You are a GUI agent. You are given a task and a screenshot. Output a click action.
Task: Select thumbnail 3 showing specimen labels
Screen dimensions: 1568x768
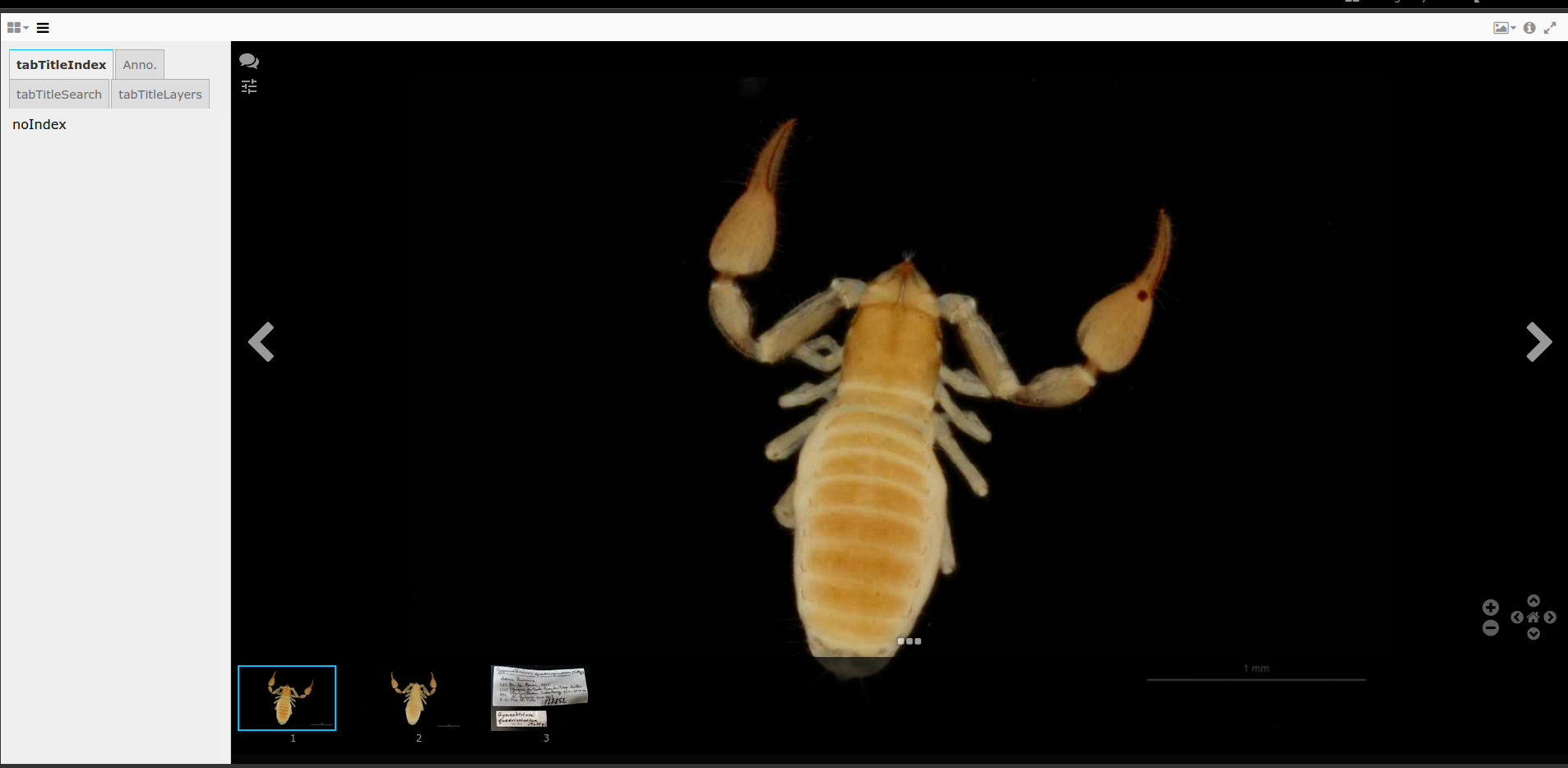[x=540, y=697]
